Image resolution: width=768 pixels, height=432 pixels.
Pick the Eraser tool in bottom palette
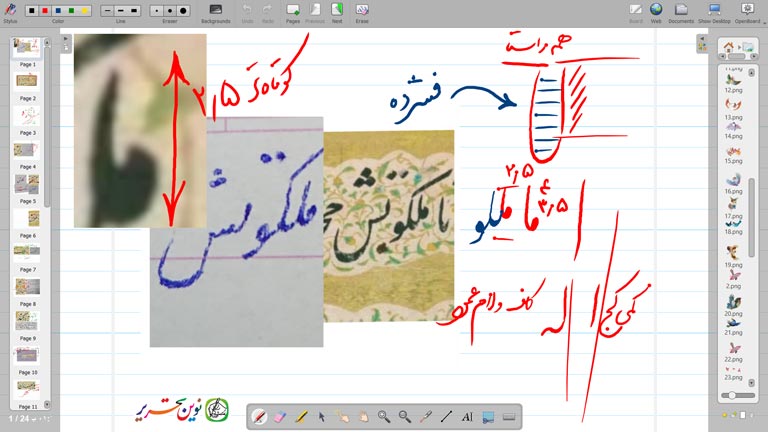tap(279, 416)
